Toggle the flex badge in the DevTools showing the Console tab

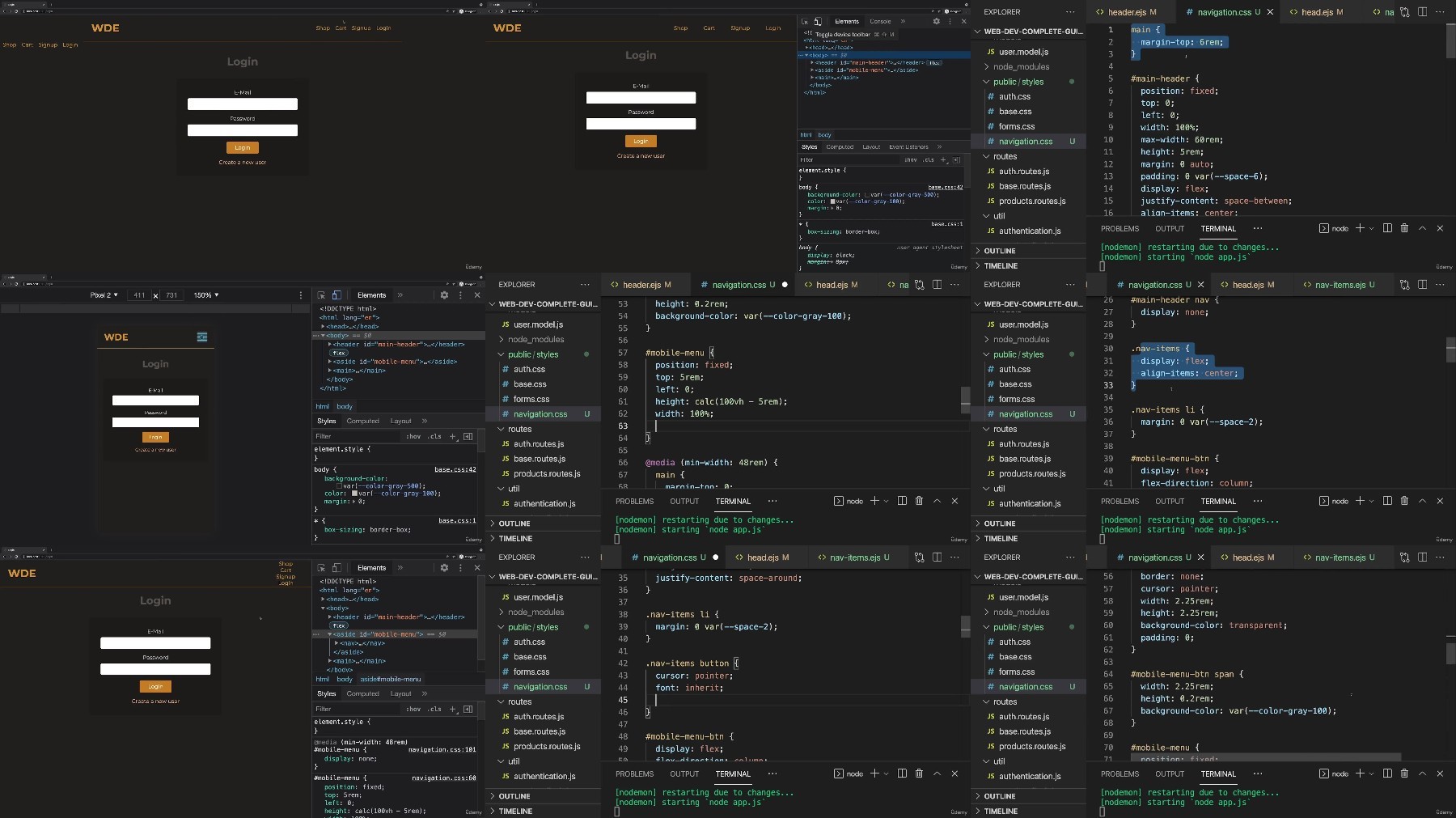[x=934, y=62]
